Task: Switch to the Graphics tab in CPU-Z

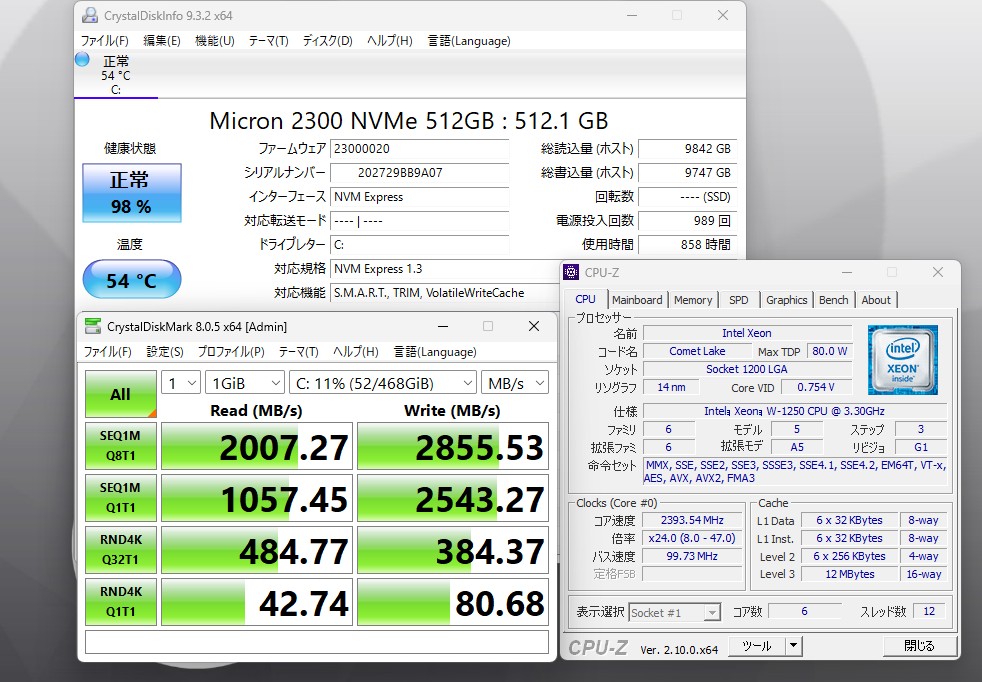Action: pos(787,300)
